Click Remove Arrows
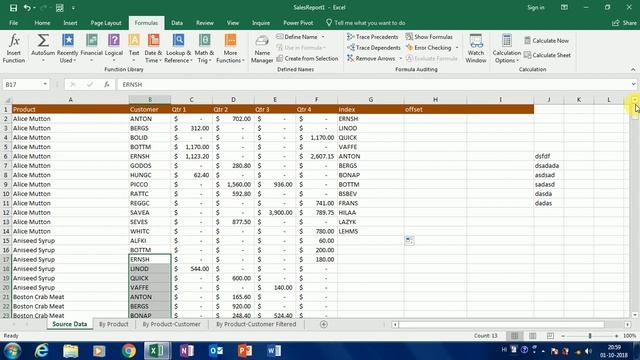Viewport: 640px width, 360px height. pos(371,58)
